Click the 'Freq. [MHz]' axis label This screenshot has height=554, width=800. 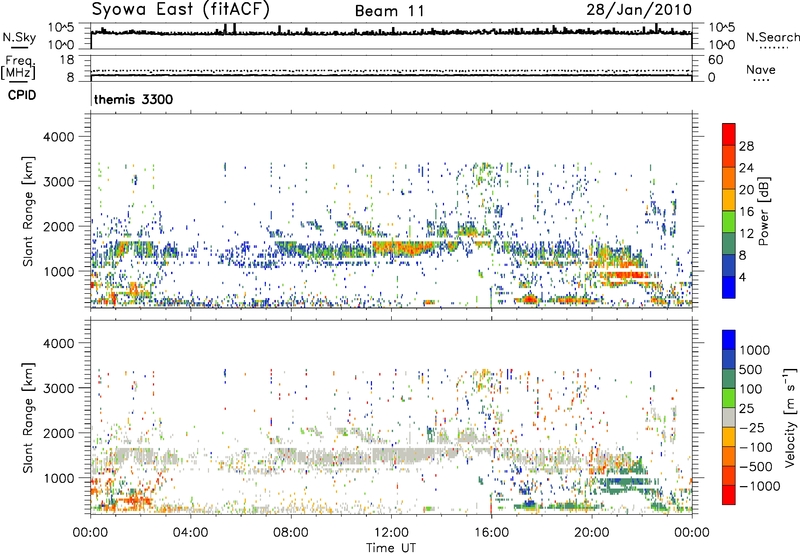[x=18, y=68]
